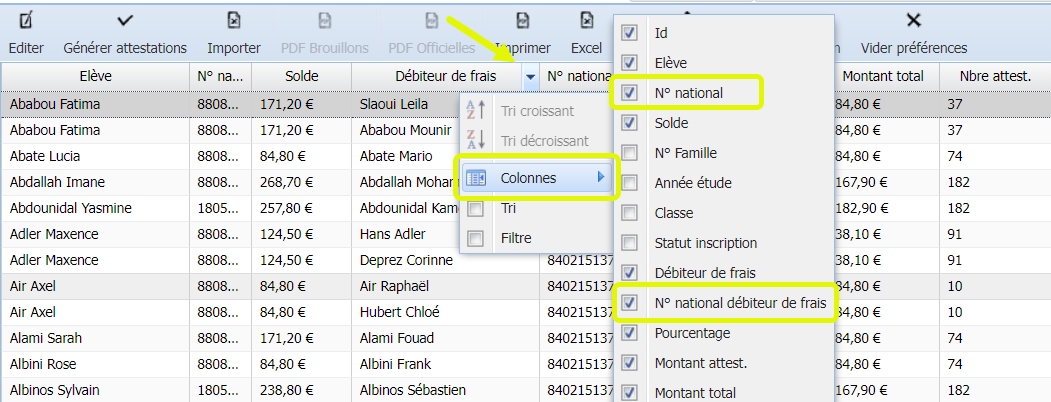Screen dimensions: 1051x402
Task: Sort by the Elève column header
Action: pos(95,76)
